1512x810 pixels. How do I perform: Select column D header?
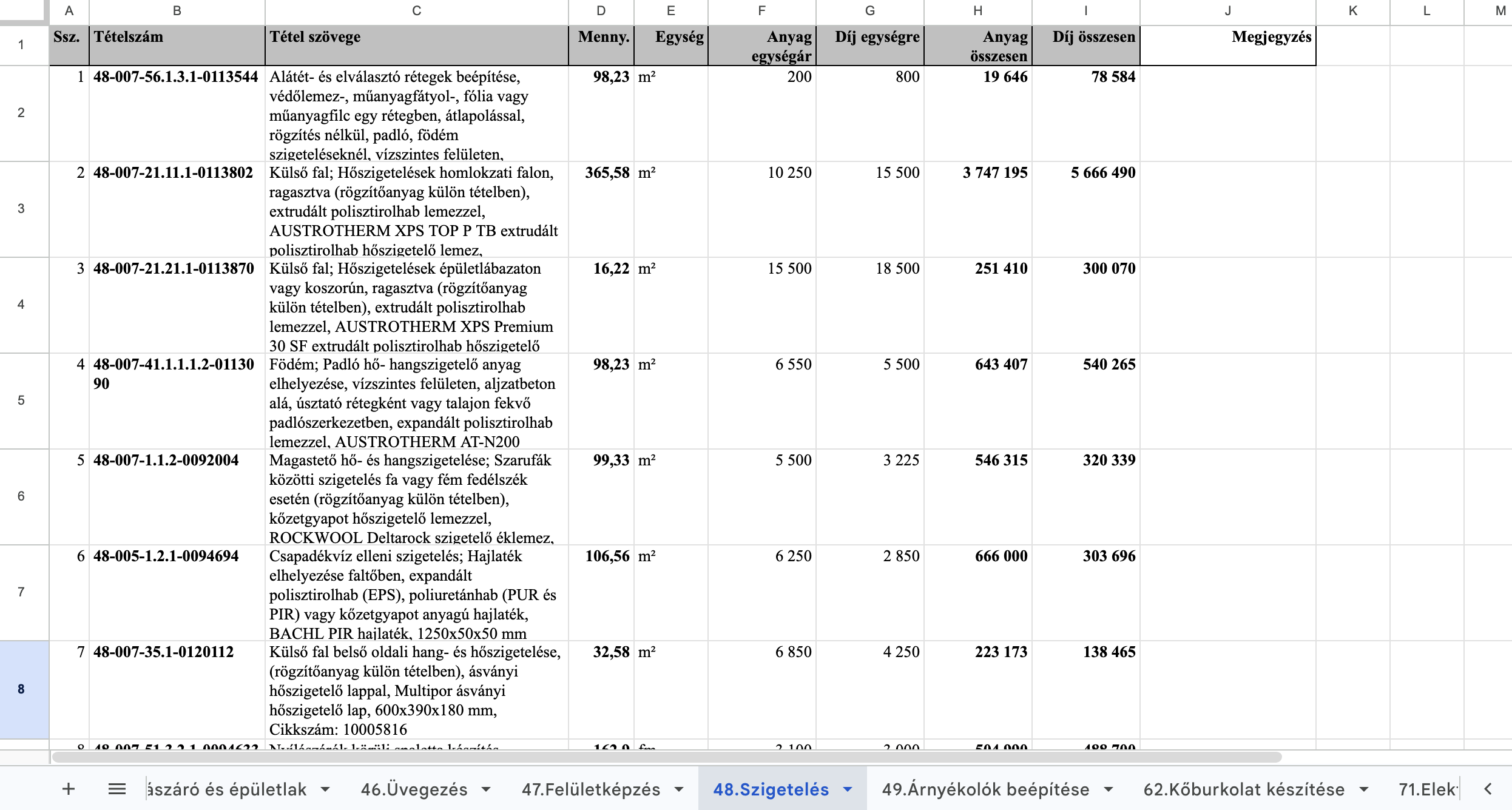(x=601, y=10)
